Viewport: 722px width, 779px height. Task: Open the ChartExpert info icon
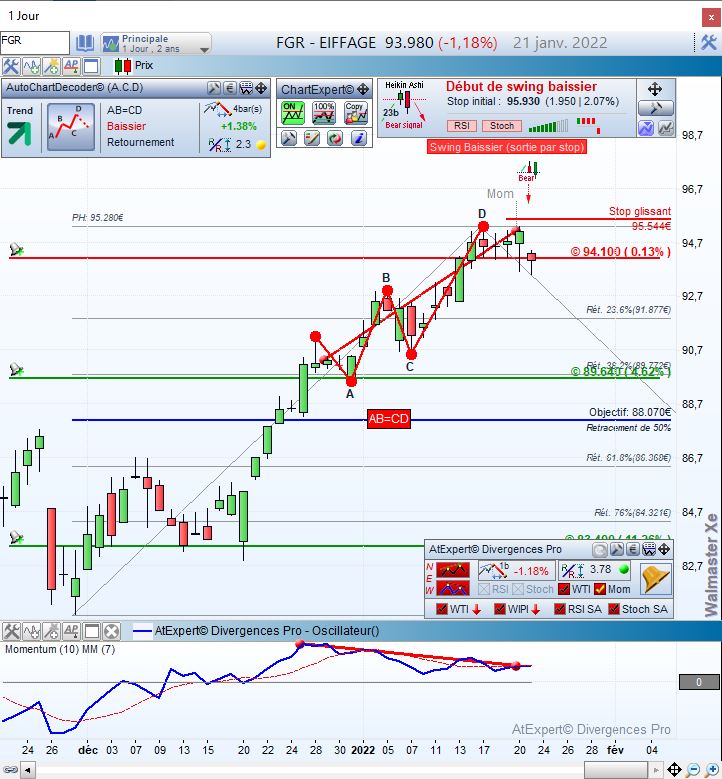[x=359, y=138]
